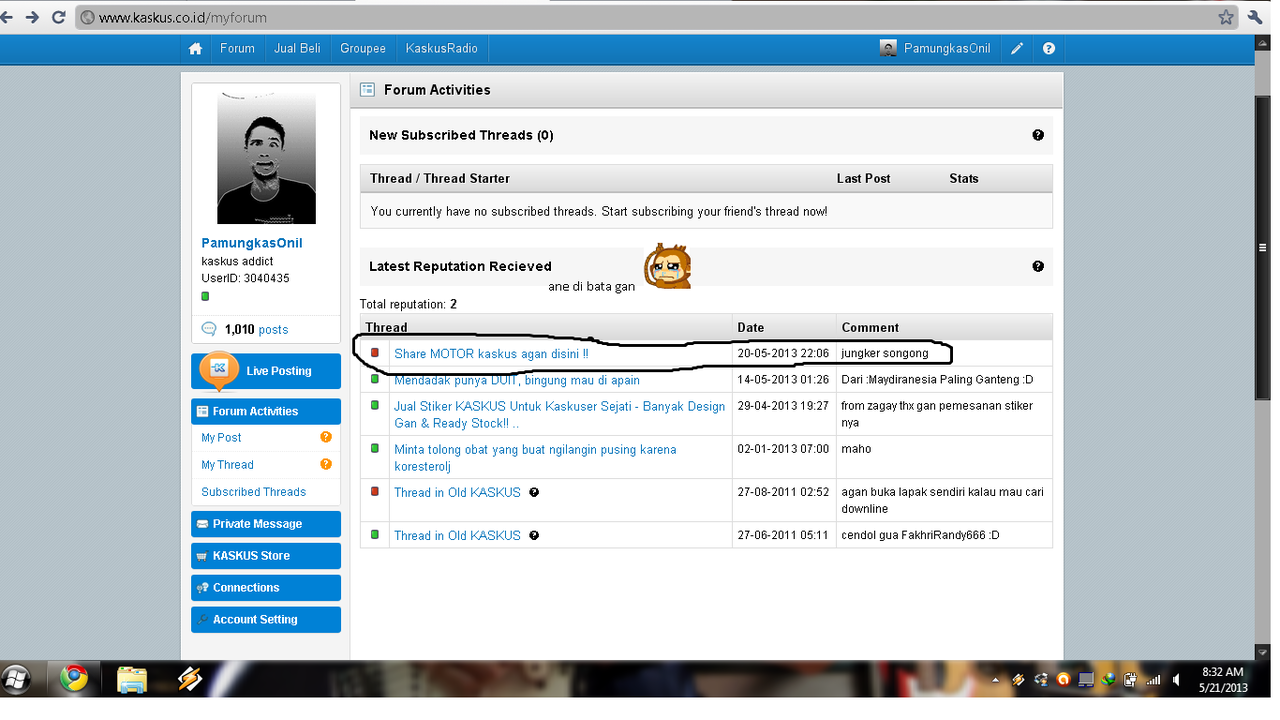Click the Total reputation: 2 text
This screenshot has height=720, width=1280.
pyautogui.click(x=408, y=304)
